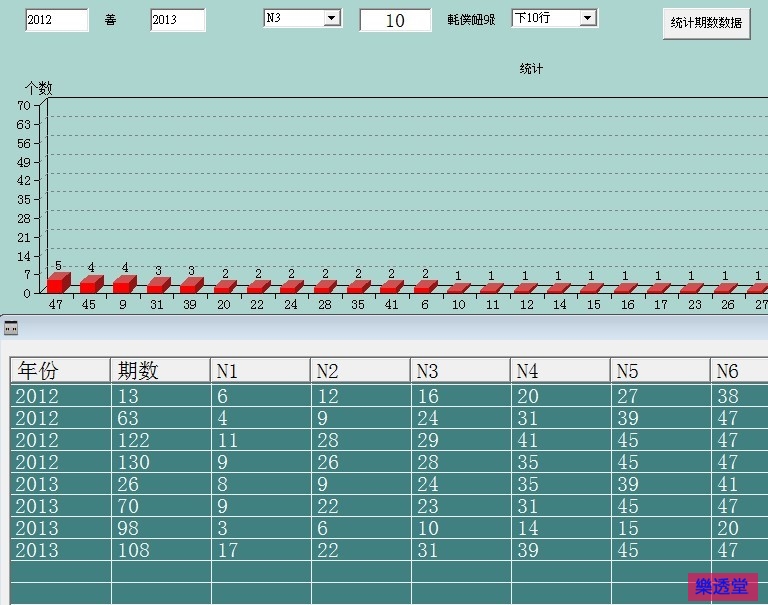Click the 年份 column header
Screen dimensions: 768x605
(x=60, y=371)
